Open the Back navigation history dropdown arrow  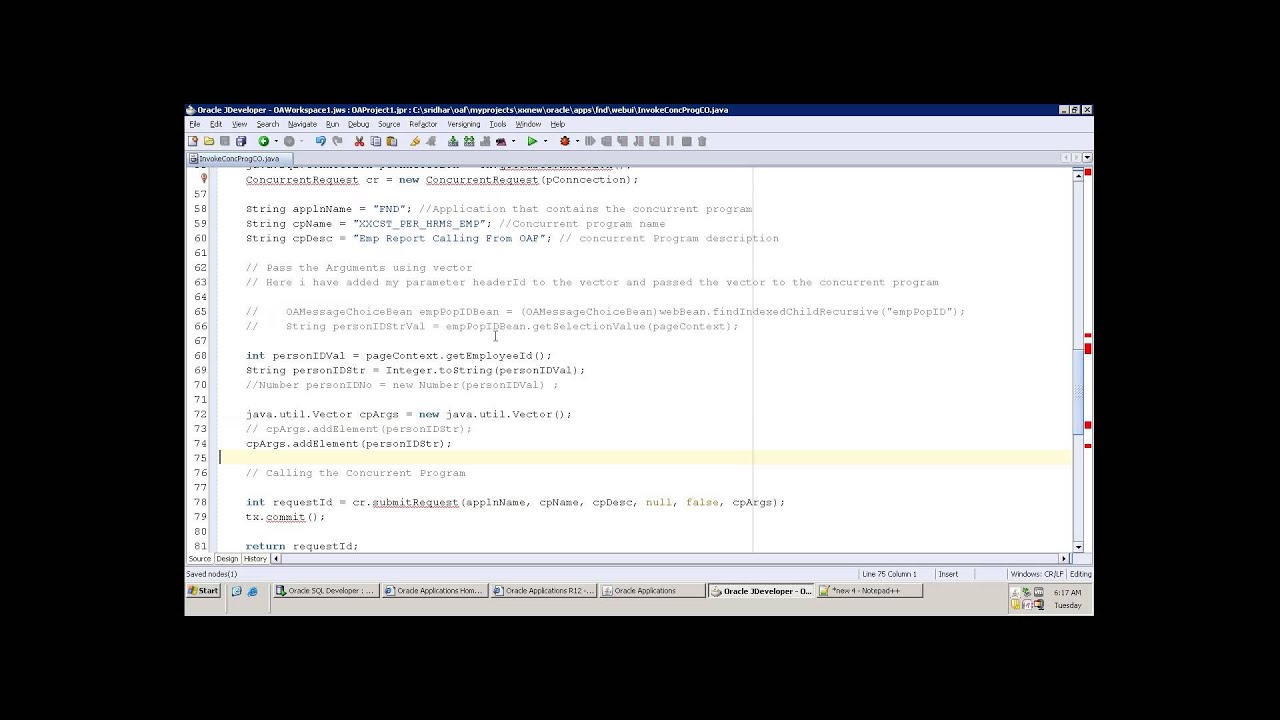click(x=276, y=141)
